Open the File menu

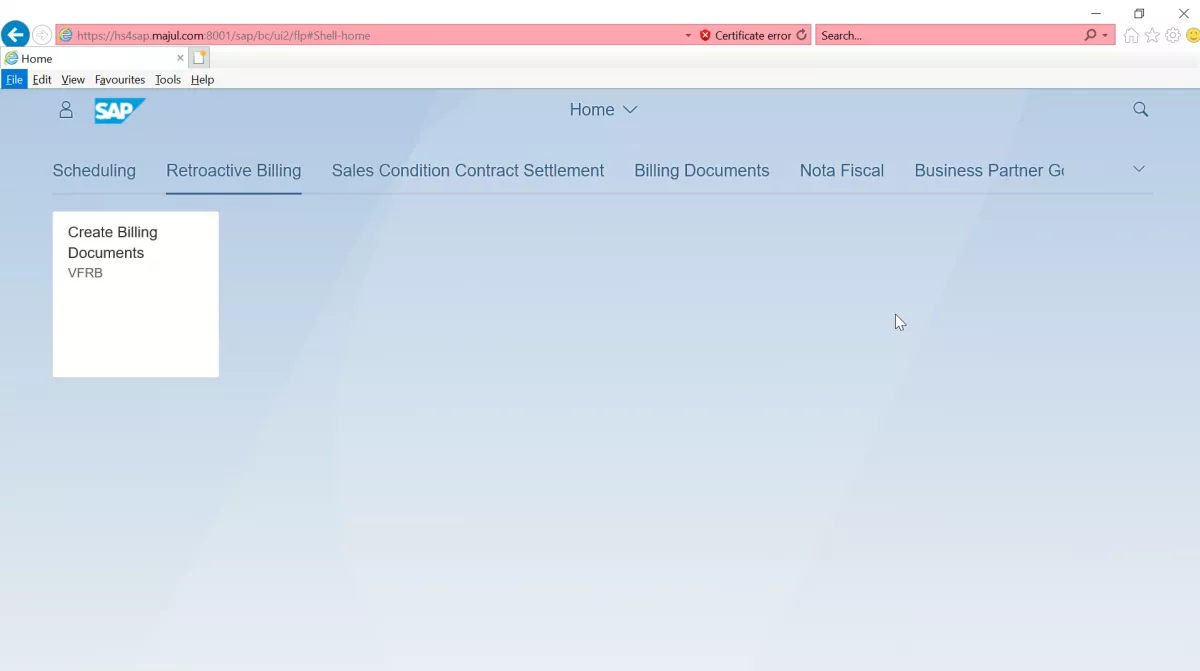14,80
